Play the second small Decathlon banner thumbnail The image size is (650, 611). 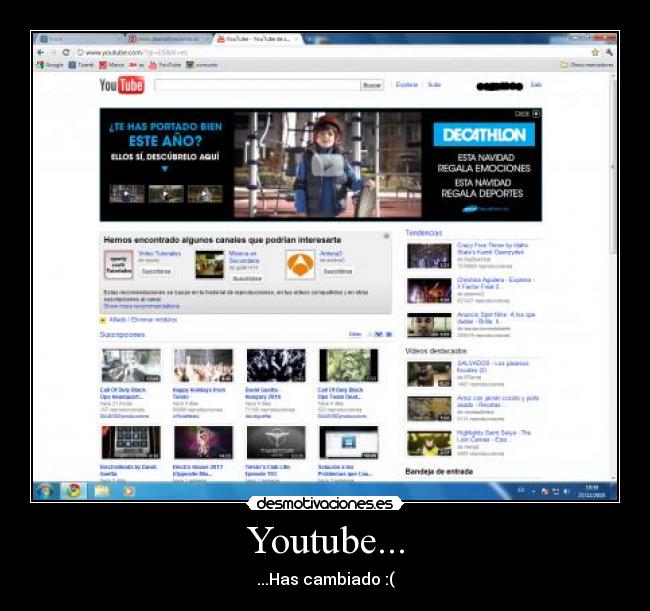click(166, 194)
